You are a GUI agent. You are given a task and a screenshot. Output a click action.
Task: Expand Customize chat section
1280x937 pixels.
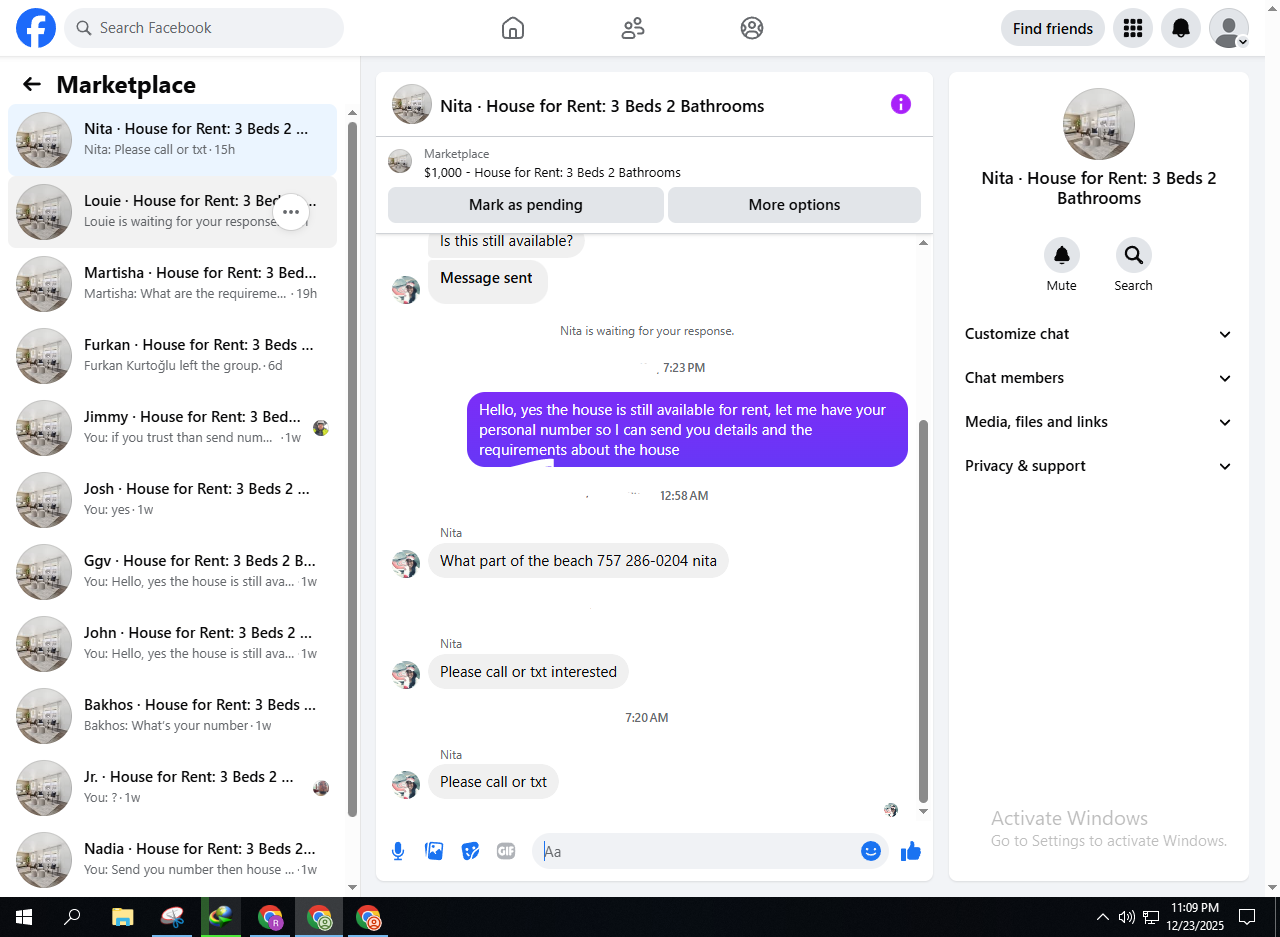pos(1099,334)
